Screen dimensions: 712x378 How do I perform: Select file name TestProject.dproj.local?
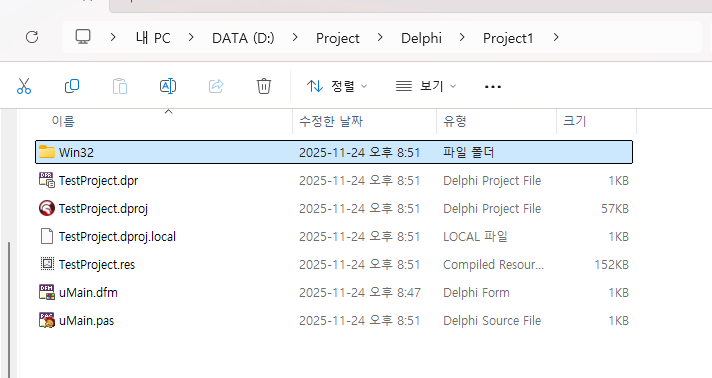(117, 237)
